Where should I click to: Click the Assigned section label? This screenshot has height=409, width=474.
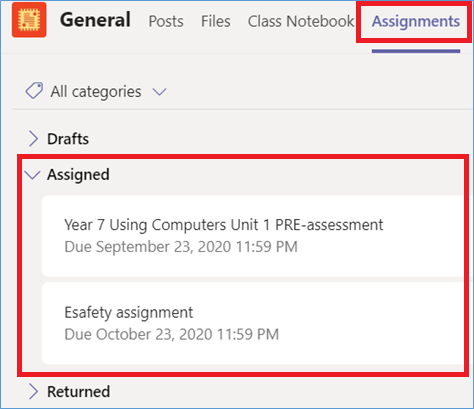(78, 175)
